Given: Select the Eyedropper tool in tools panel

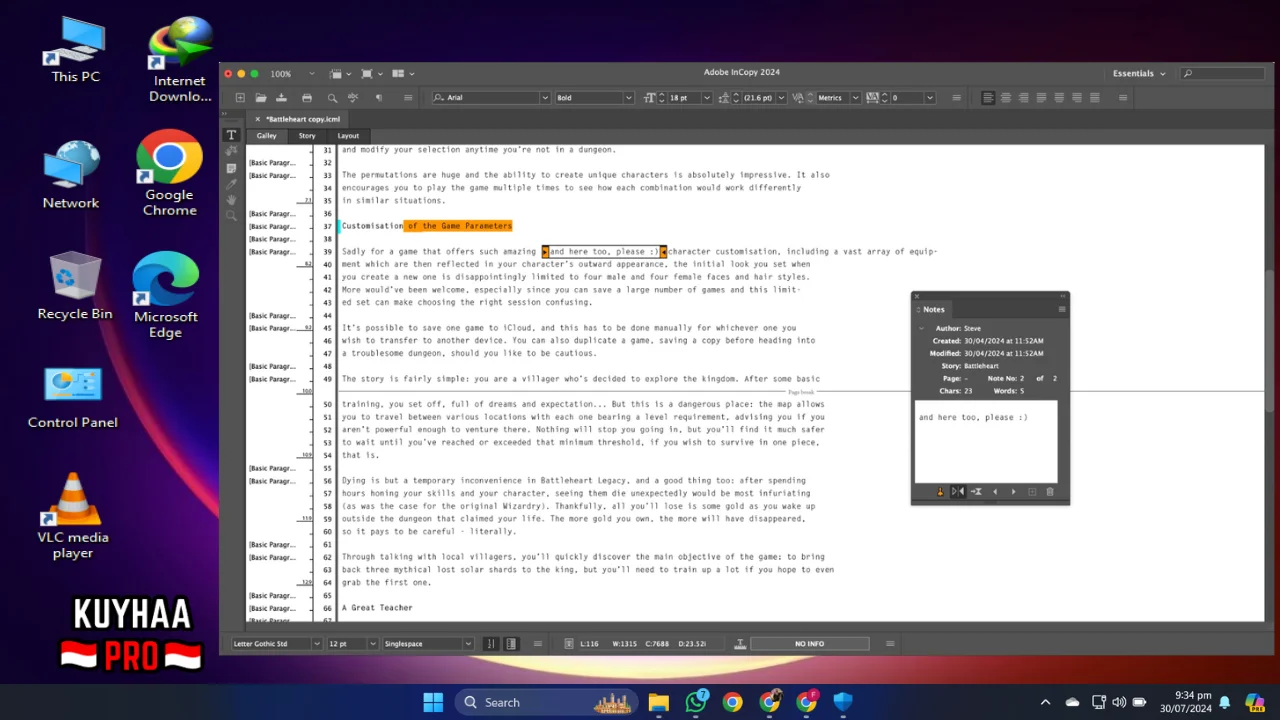Looking at the screenshot, I should [x=231, y=184].
